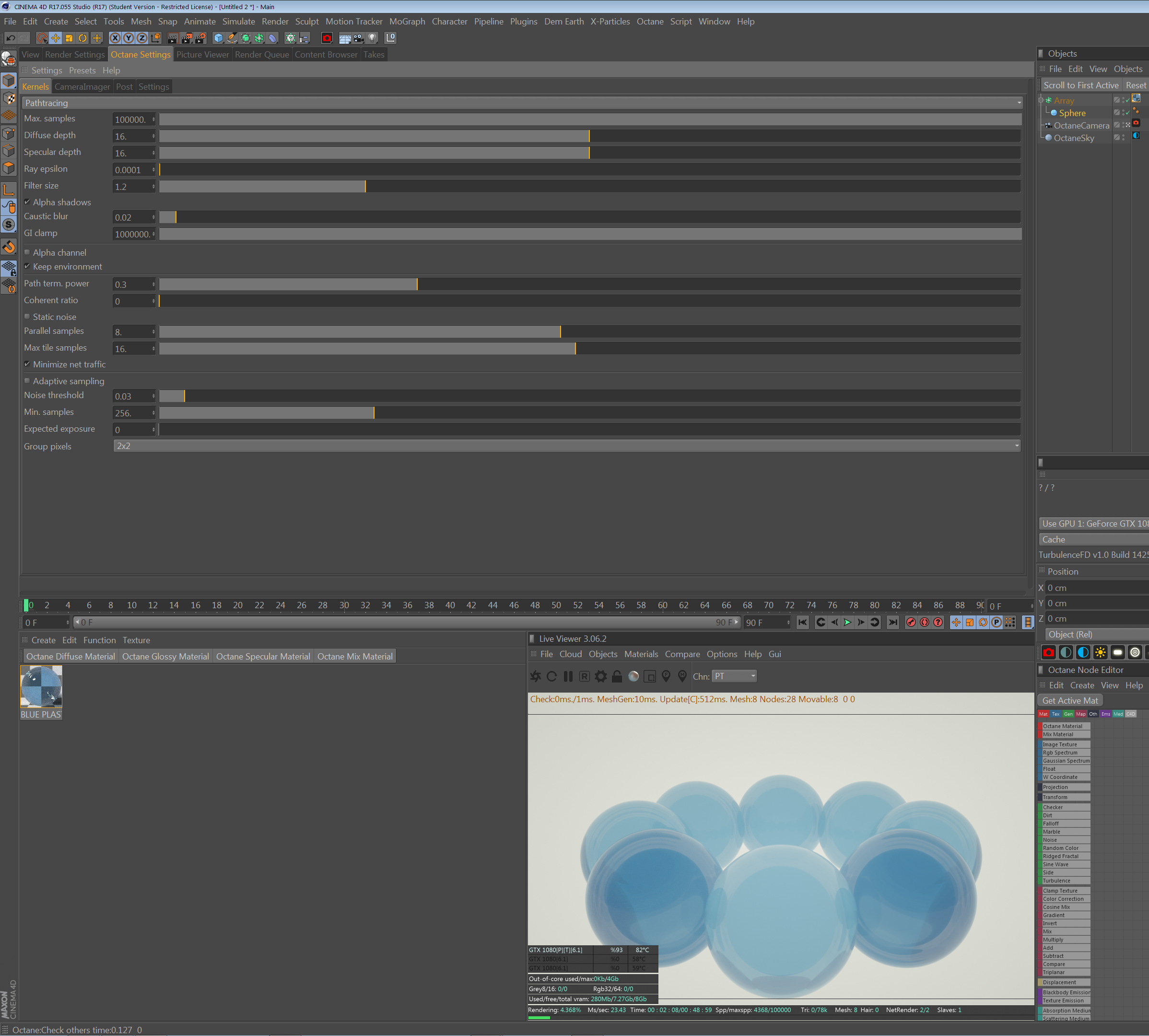Click the blue Cube primitive icon

click(x=218, y=38)
